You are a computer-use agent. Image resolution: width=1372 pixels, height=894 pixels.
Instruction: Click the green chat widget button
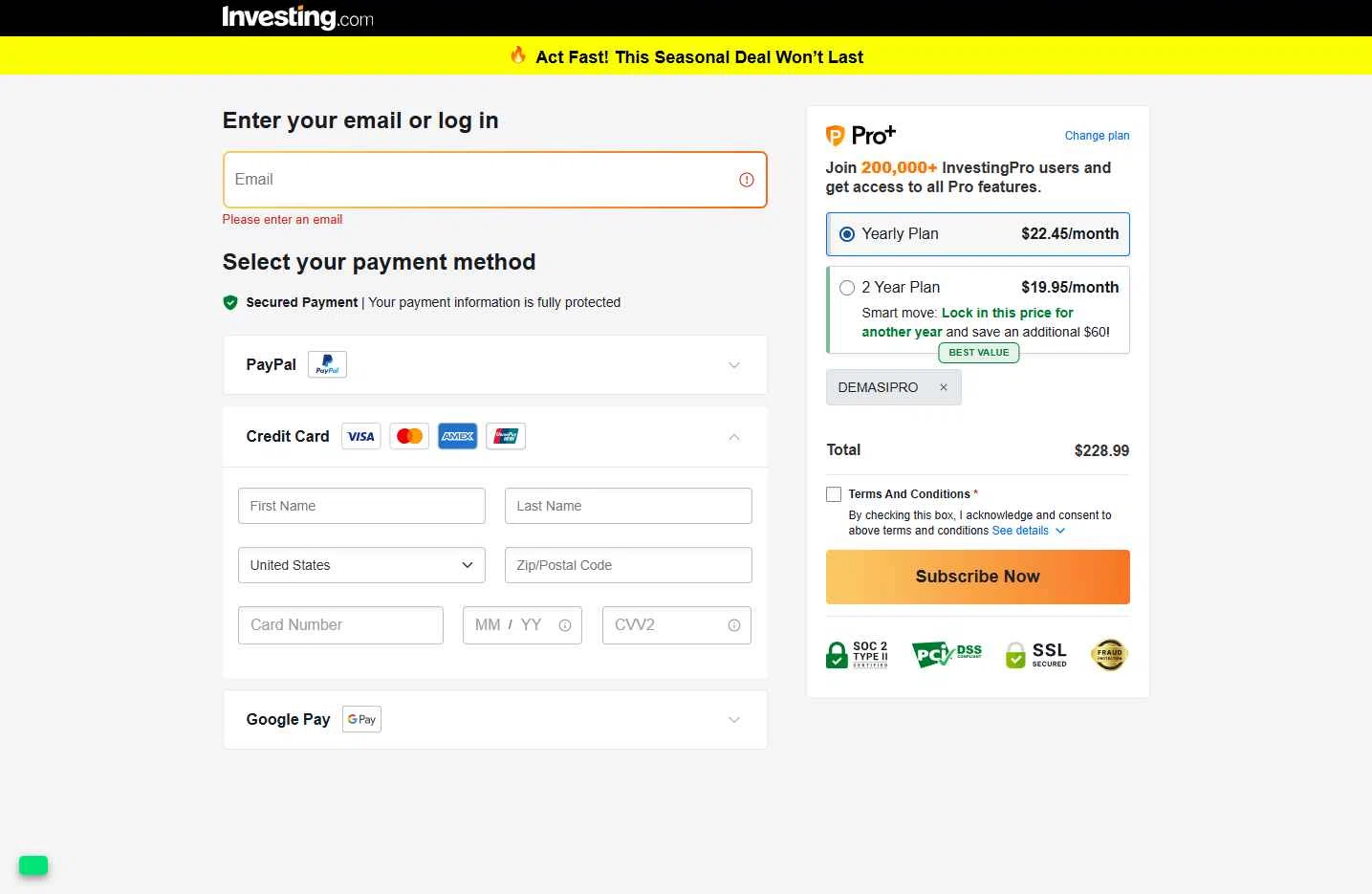33,865
